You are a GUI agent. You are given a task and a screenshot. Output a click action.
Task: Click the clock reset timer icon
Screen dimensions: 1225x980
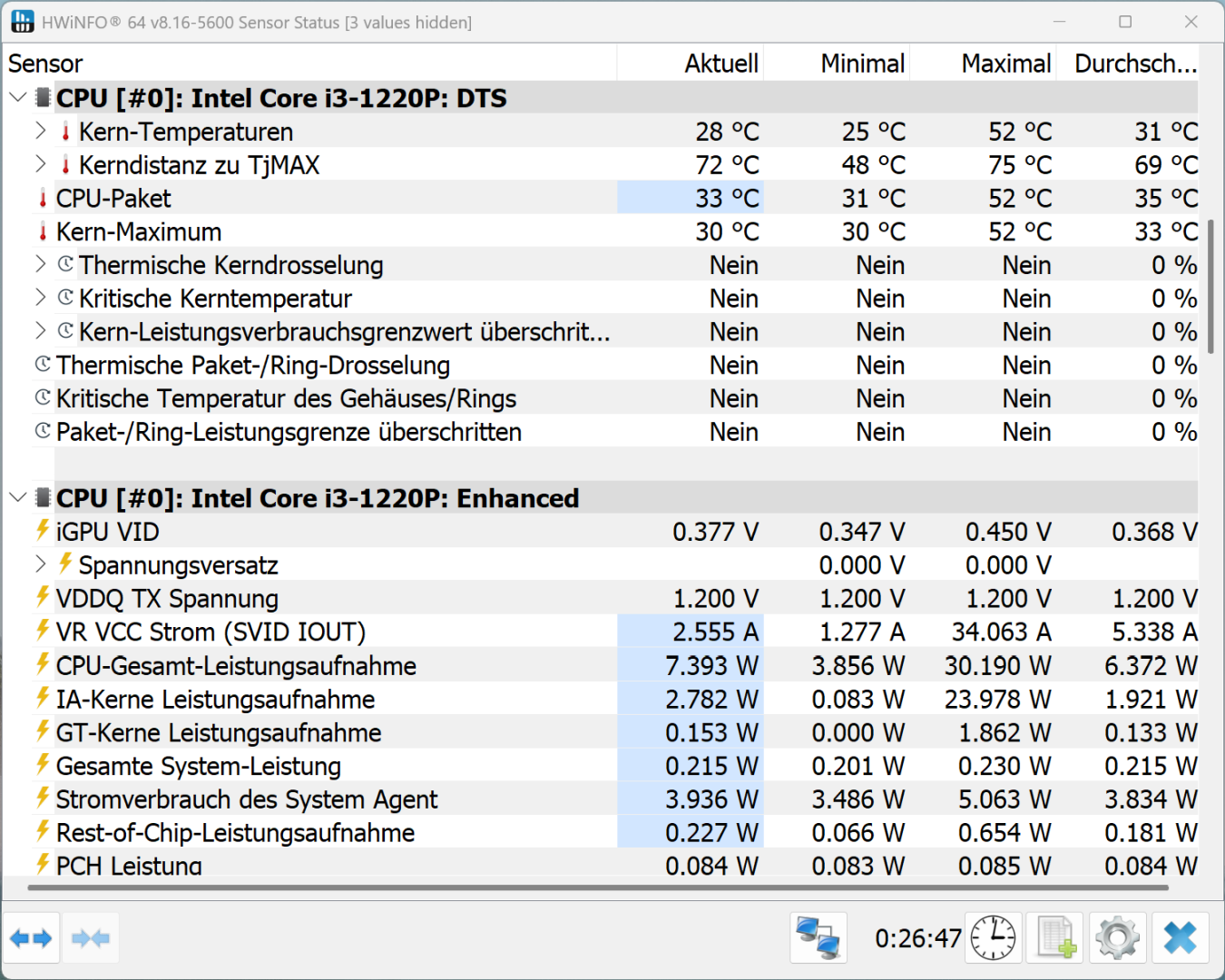[x=994, y=937]
